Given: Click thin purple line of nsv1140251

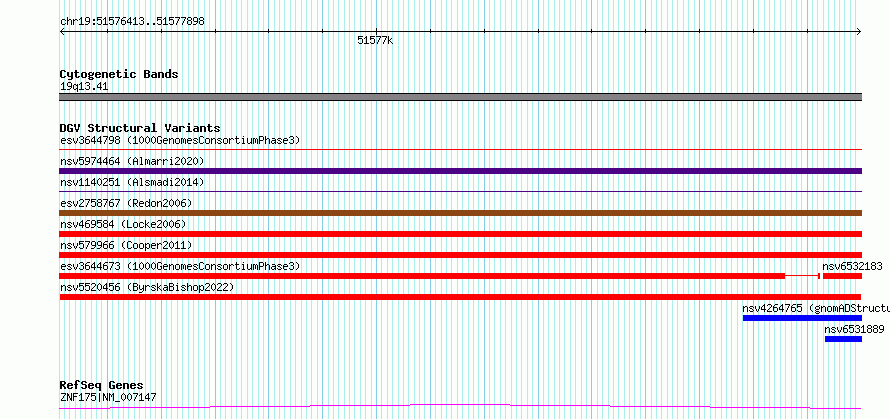Looking at the screenshot, I should 460,191.
